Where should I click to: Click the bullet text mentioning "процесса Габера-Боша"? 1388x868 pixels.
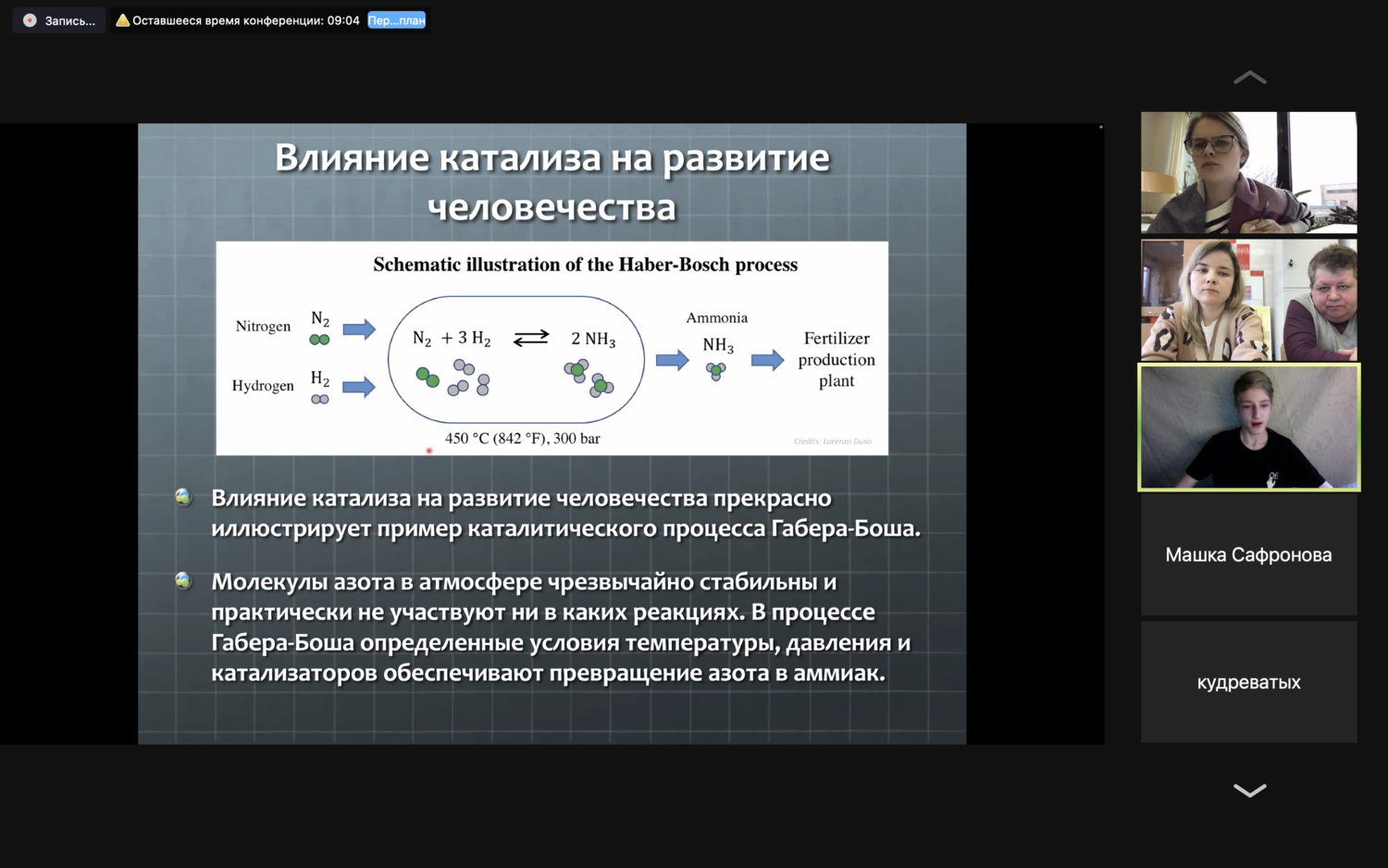click(x=565, y=514)
